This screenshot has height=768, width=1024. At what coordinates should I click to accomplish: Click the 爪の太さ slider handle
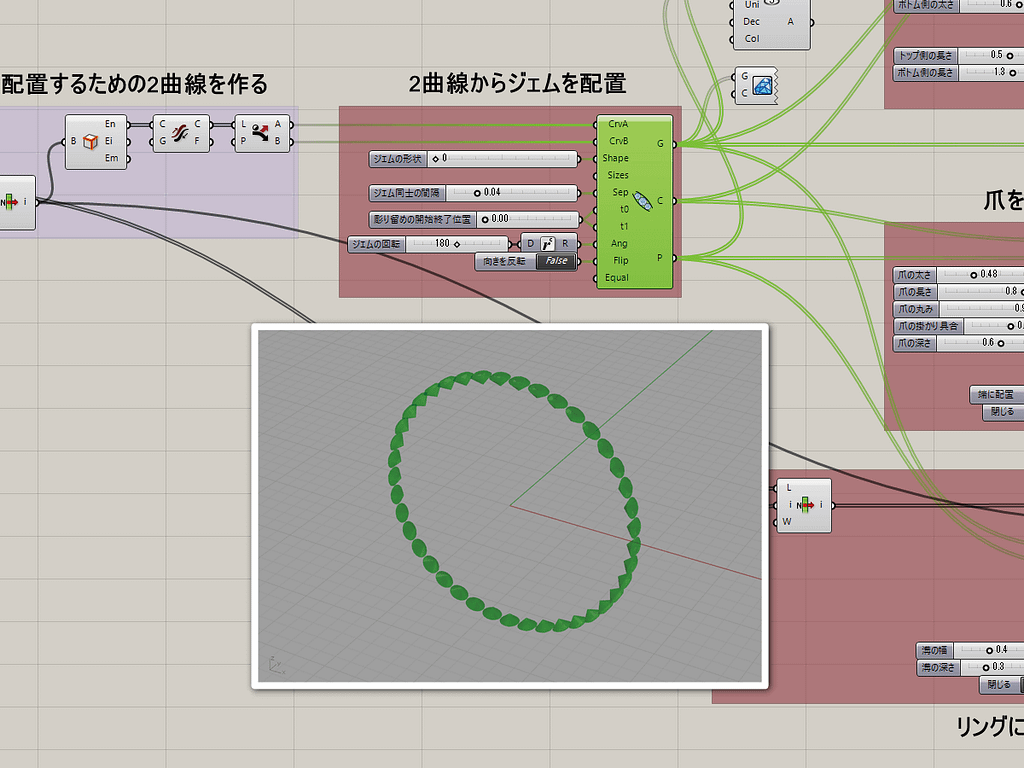point(973,274)
